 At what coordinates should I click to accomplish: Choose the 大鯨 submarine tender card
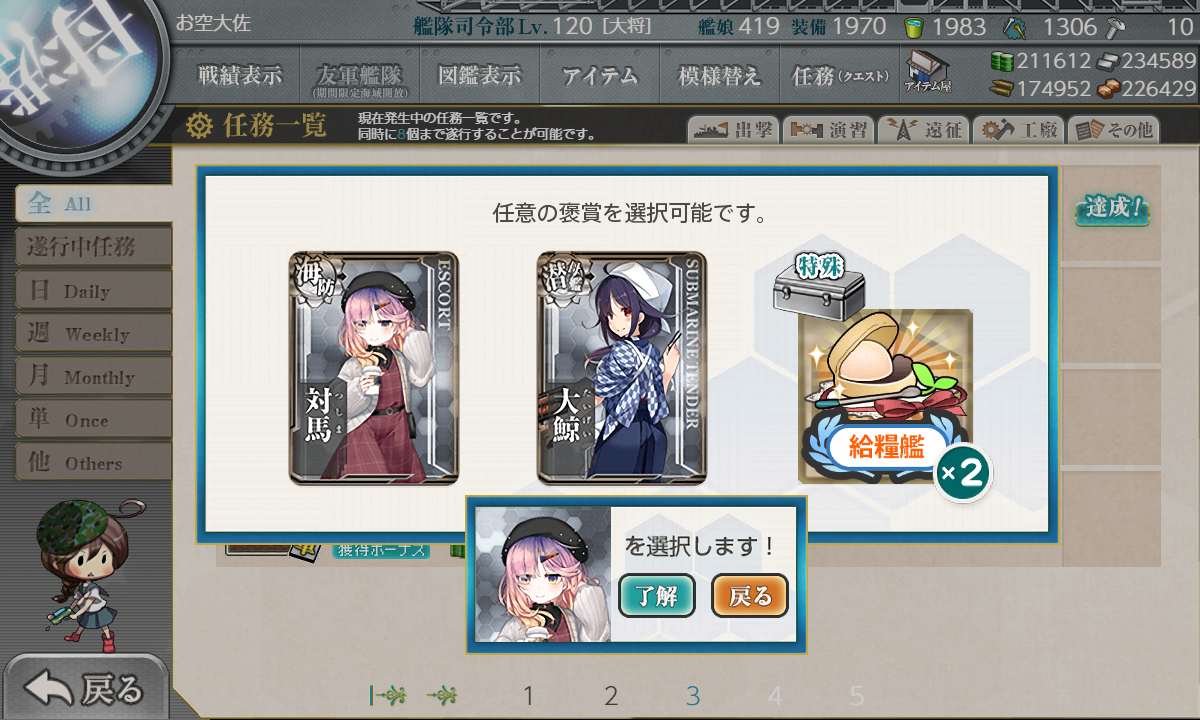(622, 368)
